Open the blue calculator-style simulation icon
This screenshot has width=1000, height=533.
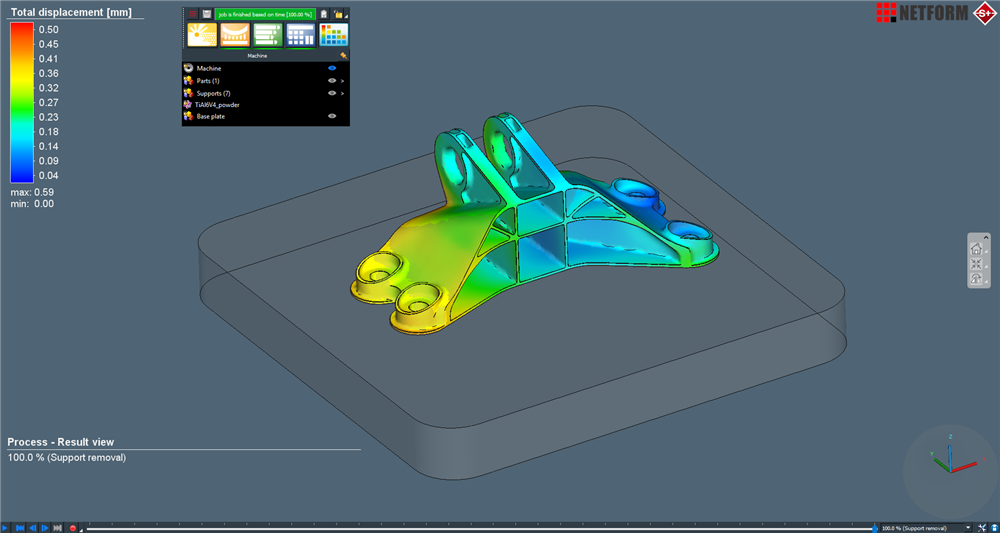301,35
